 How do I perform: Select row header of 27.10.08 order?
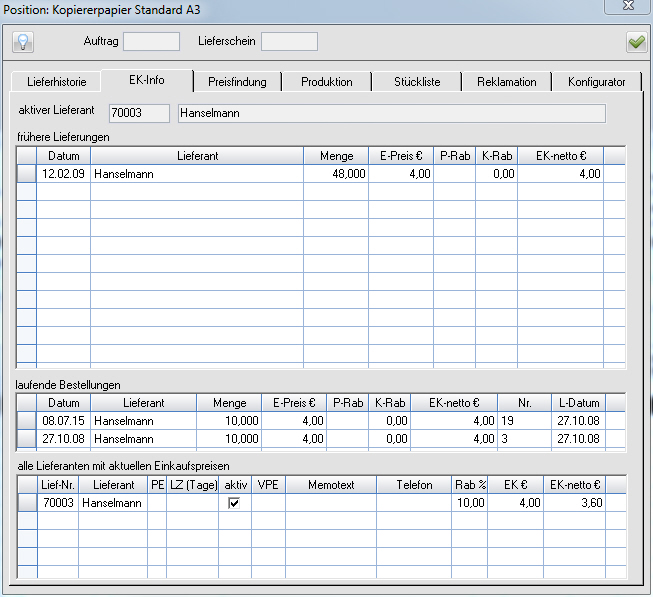coord(27,439)
